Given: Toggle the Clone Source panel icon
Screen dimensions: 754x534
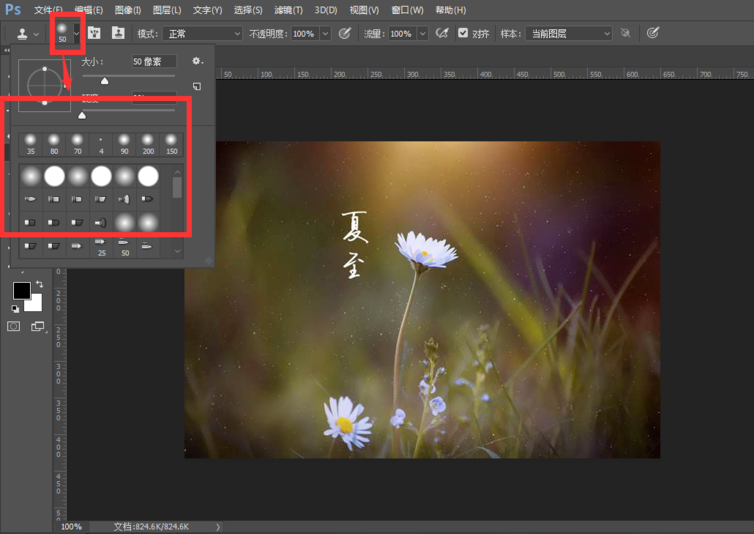Looking at the screenshot, I should 118,33.
